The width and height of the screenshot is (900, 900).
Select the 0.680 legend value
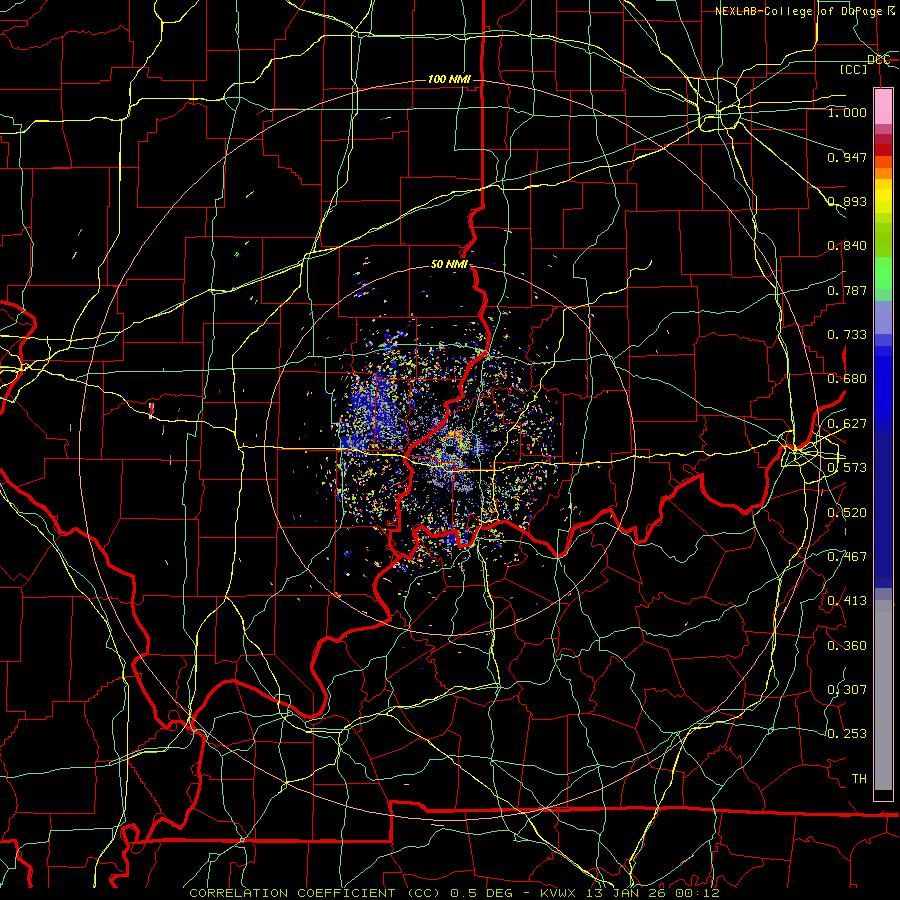pos(847,379)
